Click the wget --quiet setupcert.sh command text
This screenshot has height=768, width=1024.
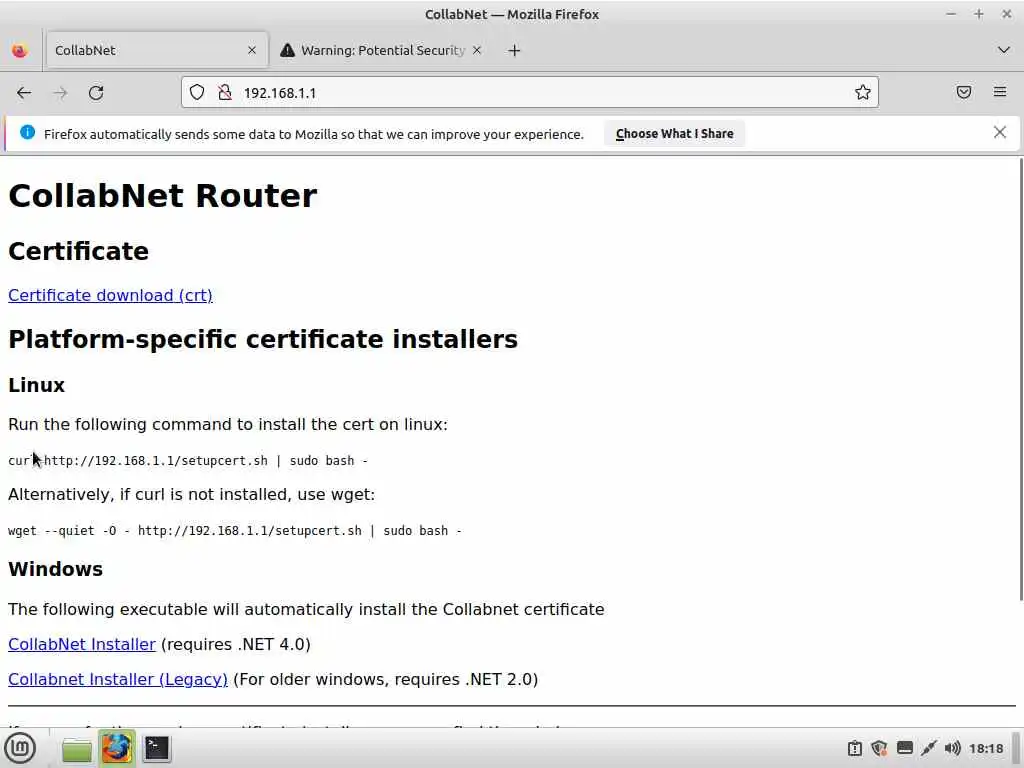pos(235,531)
